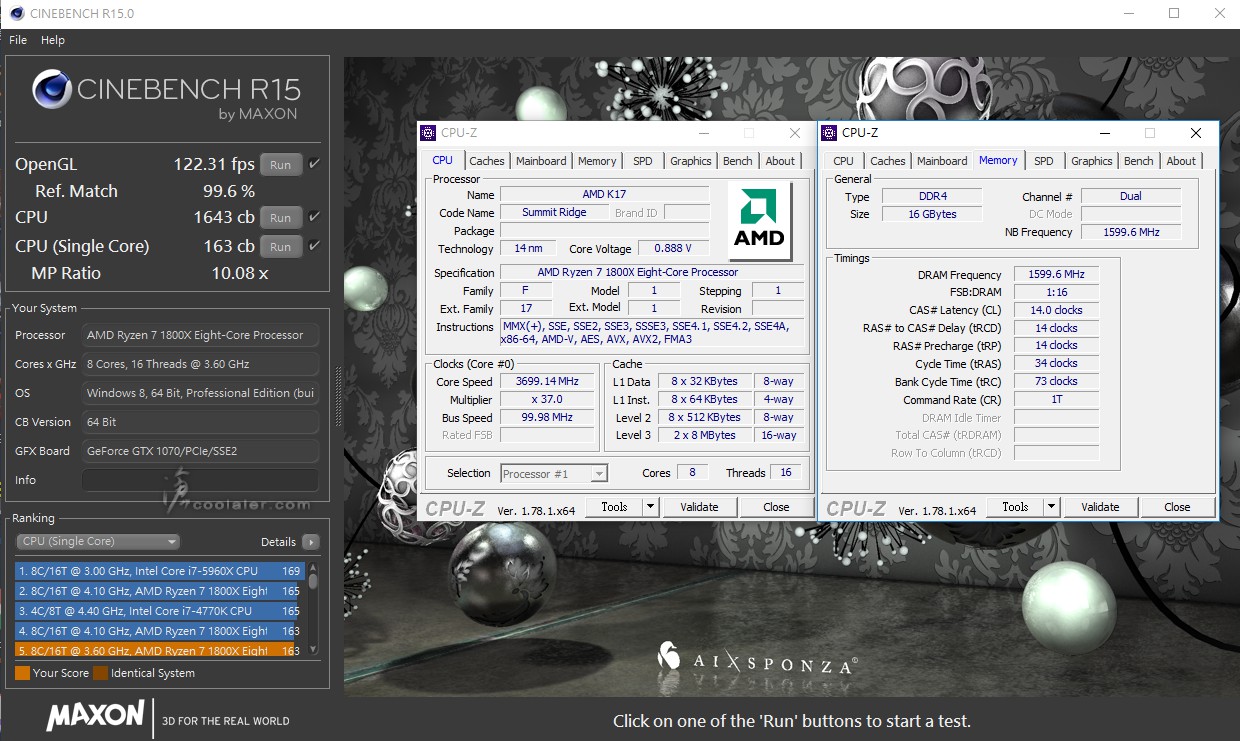
Task: Click the Cinebench R15 sphere logo
Action: 51,89
